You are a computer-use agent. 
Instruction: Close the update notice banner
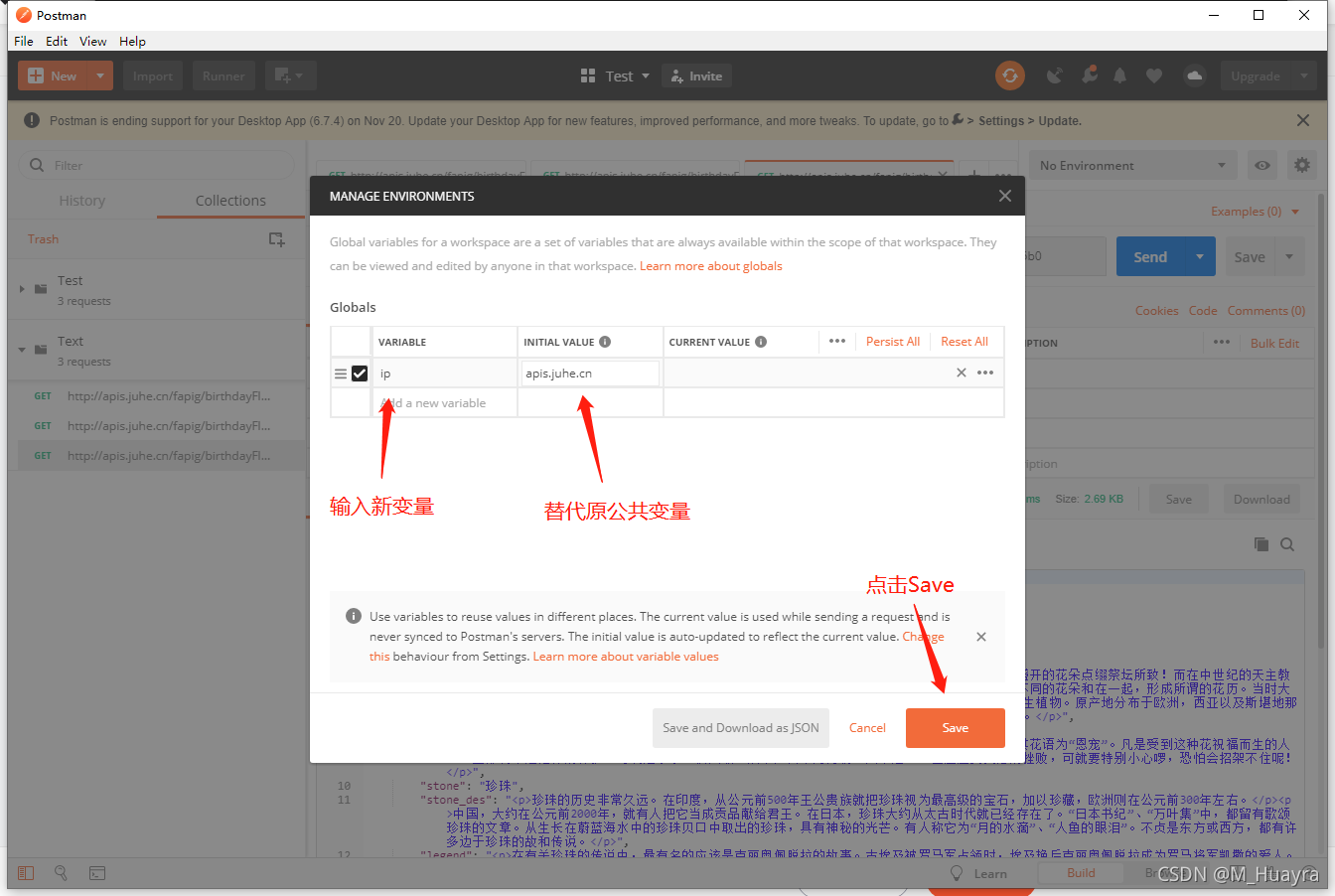point(1302,120)
